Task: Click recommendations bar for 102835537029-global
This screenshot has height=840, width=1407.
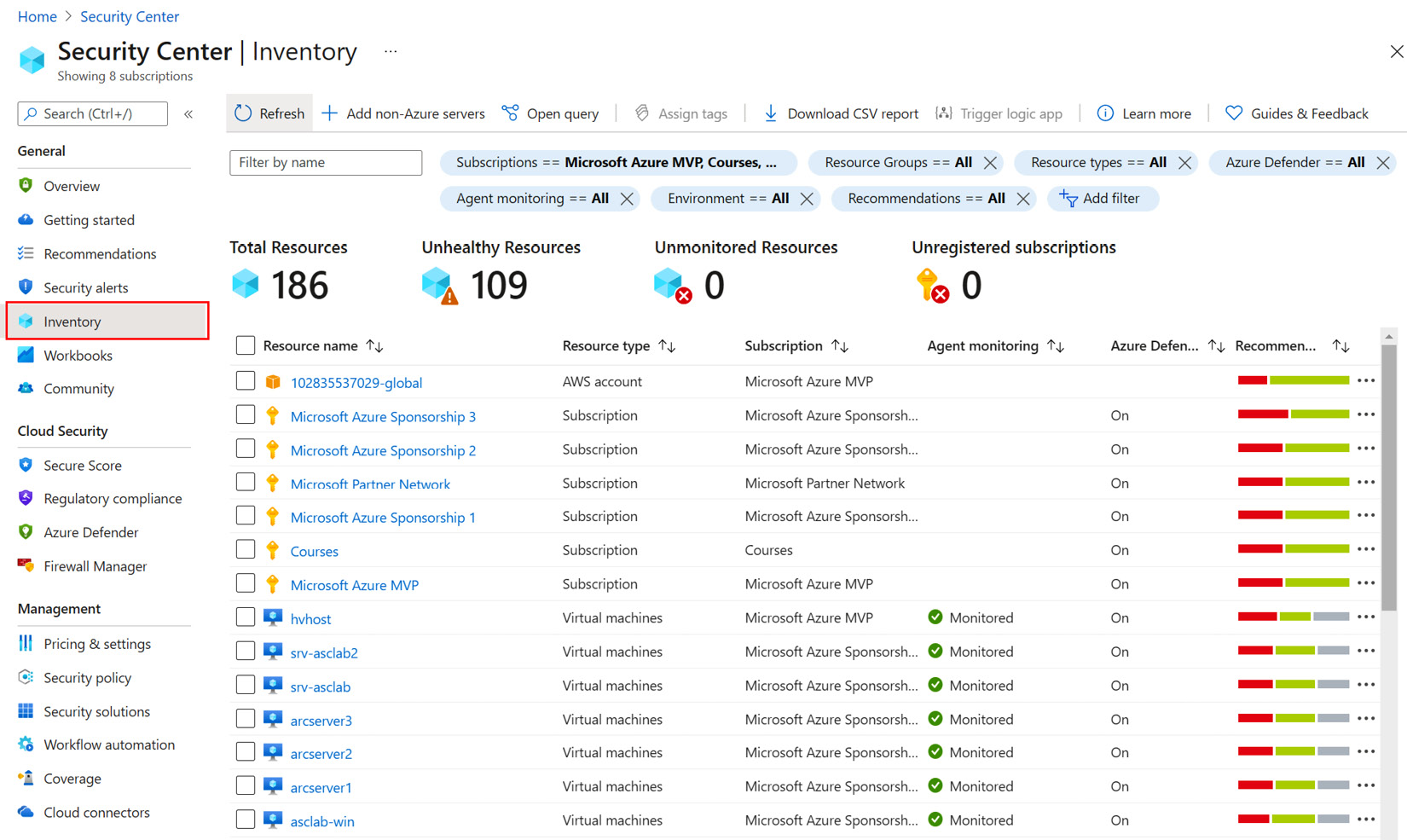Action: [x=1294, y=380]
